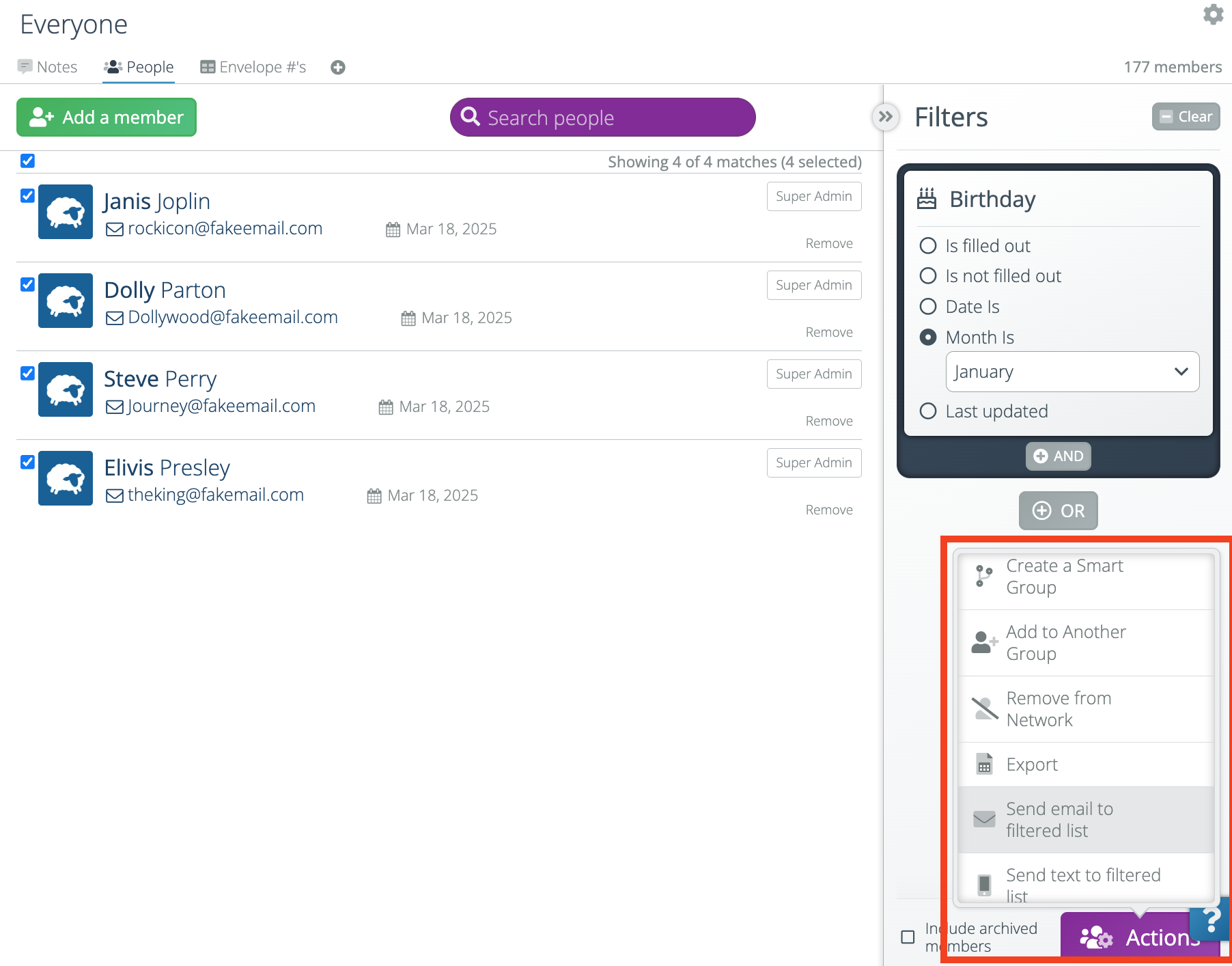Uncheck Steve Perry's checkbox
Image resolution: width=1232 pixels, height=966 pixels.
coord(27,373)
